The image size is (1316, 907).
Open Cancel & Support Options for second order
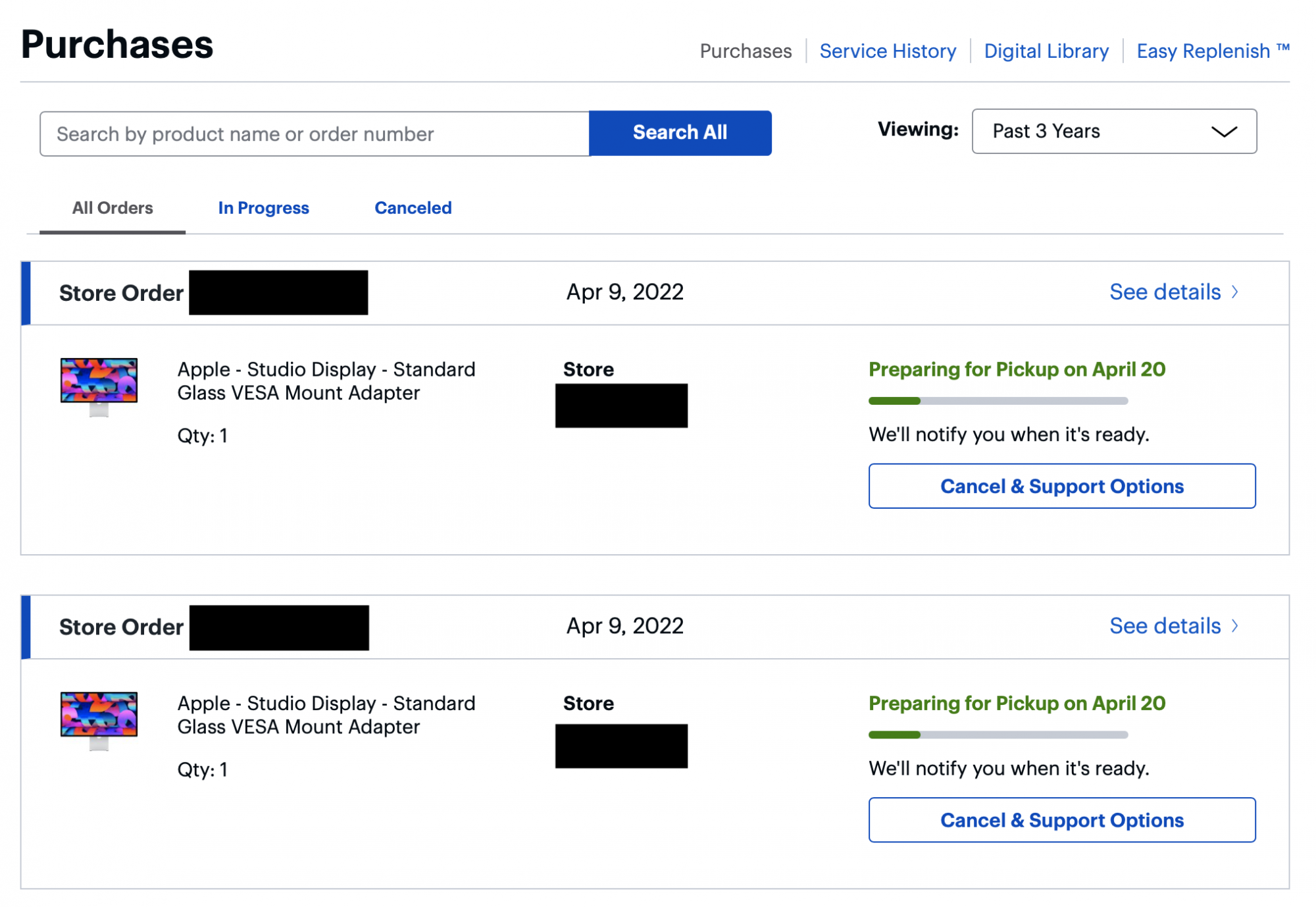pyautogui.click(x=1061, y=819)
